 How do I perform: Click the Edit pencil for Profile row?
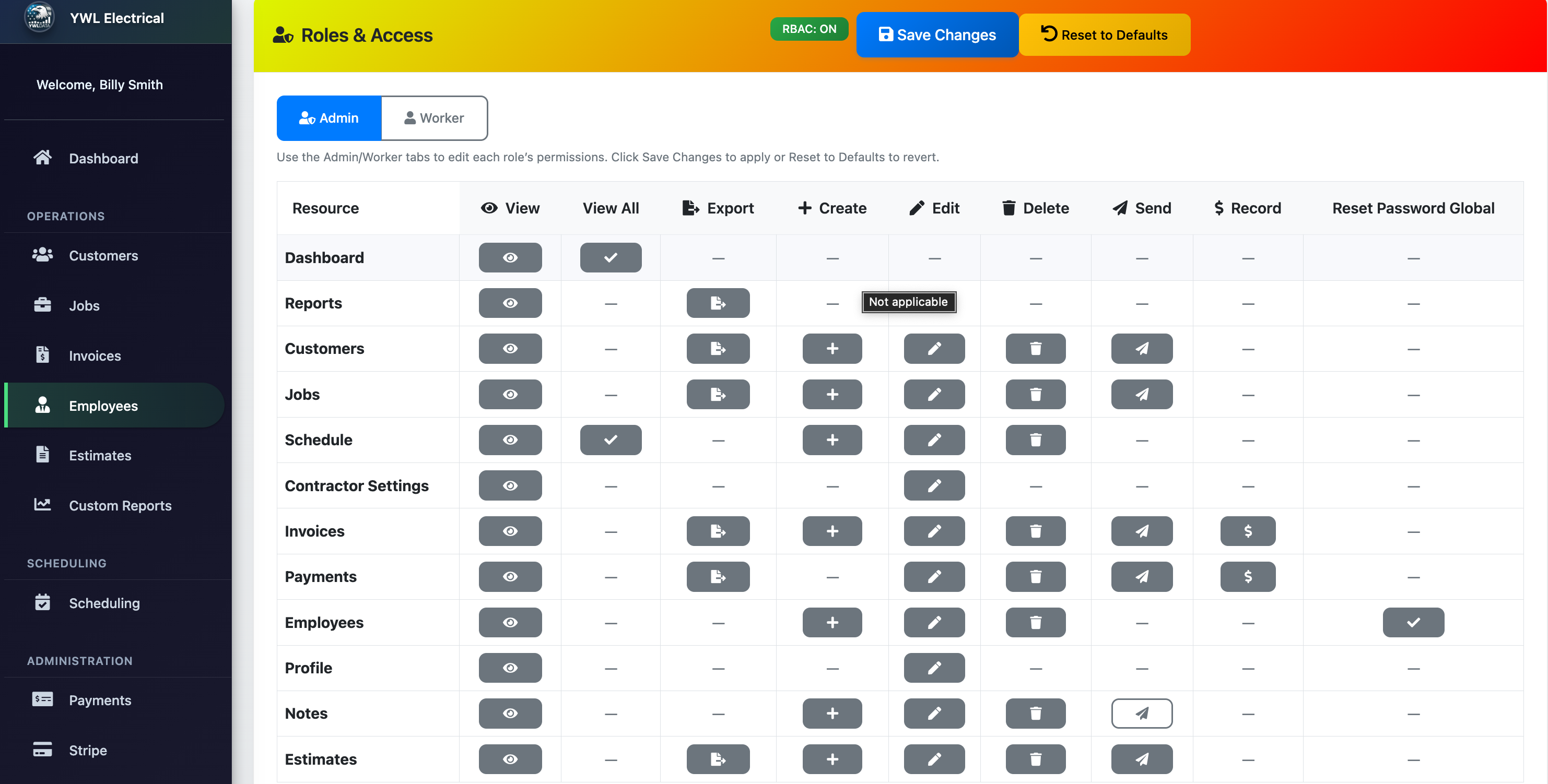[x=934, y=668]
